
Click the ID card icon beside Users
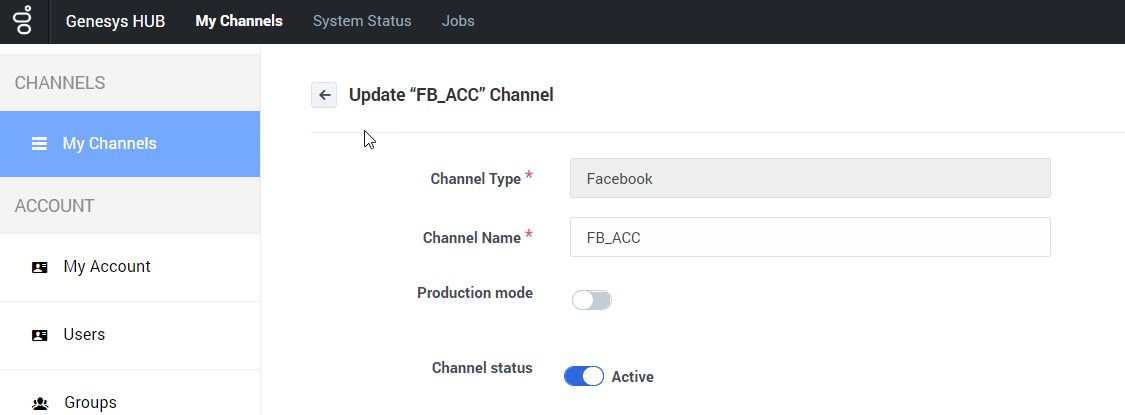coord(39,335)
